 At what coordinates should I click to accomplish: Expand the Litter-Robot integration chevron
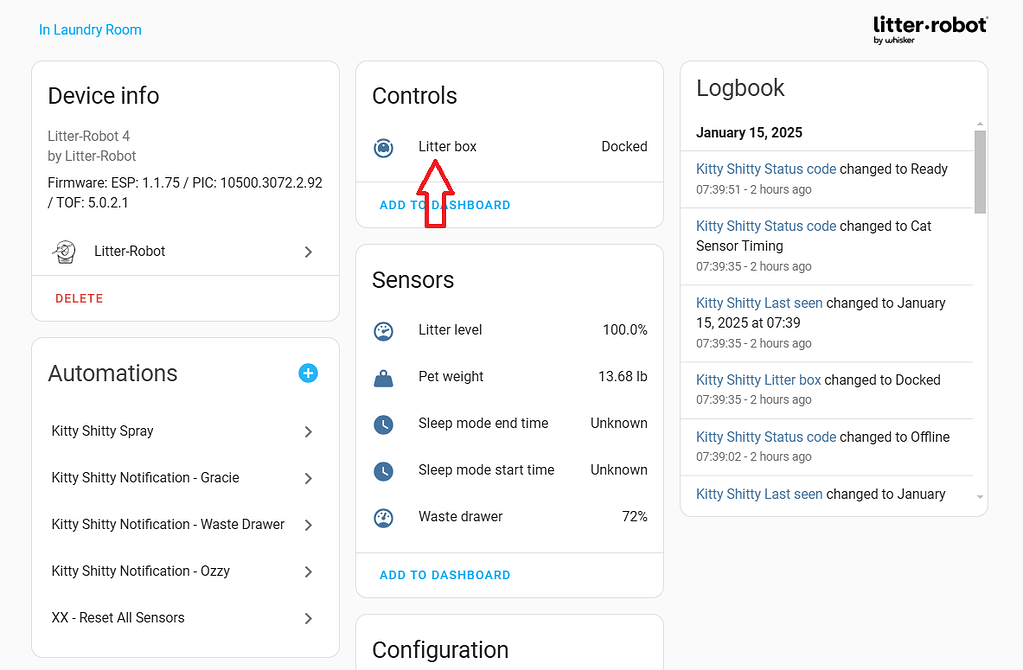click(x=308, y=252)
